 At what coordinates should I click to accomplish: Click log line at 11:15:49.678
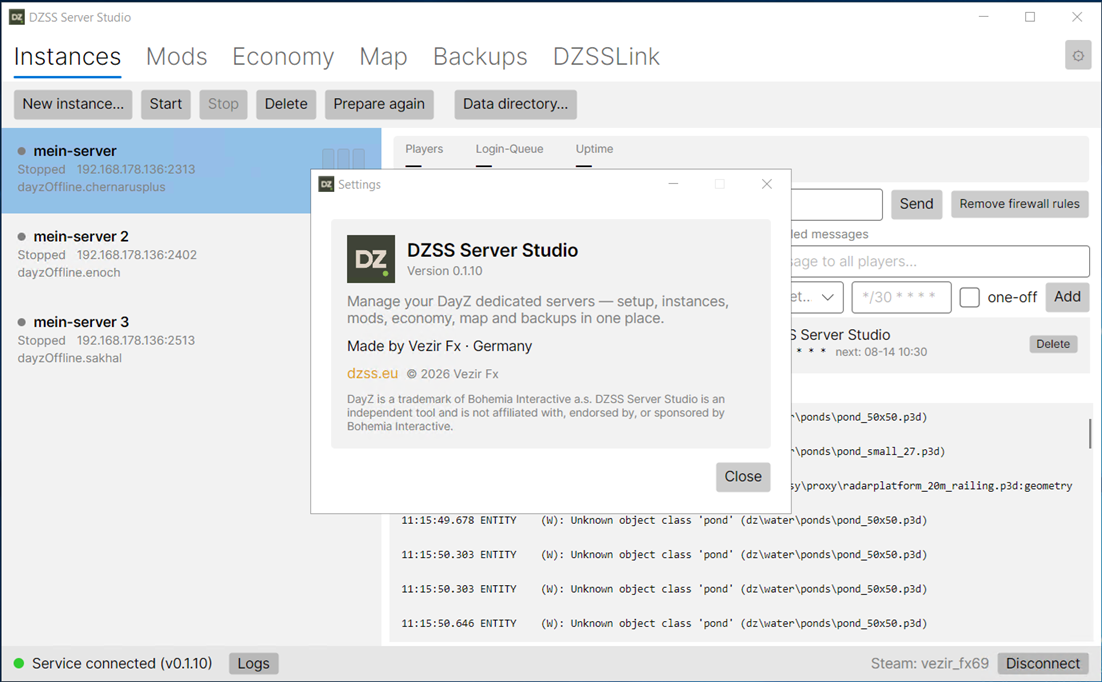(664, 520)
